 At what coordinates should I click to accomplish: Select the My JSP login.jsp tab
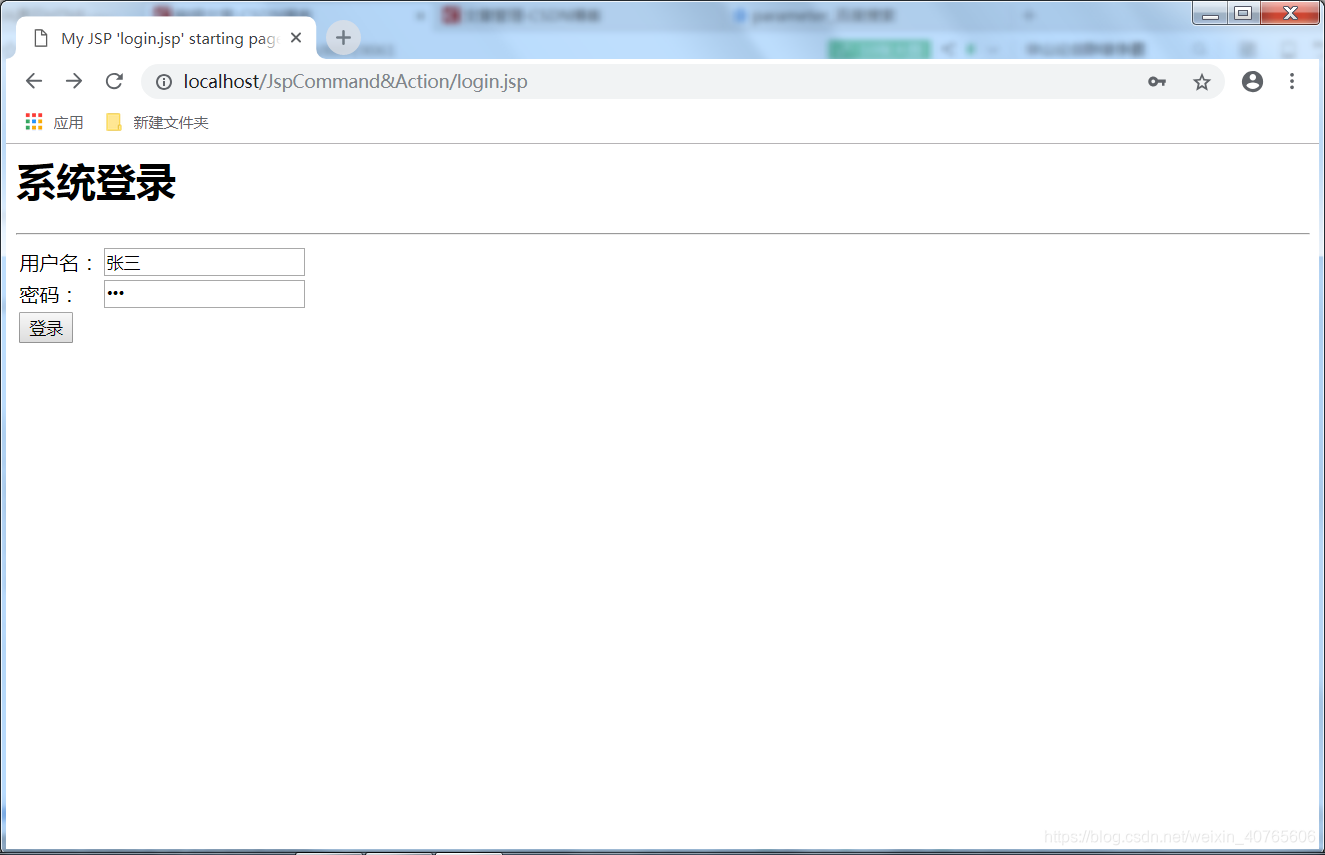point(166,38)
